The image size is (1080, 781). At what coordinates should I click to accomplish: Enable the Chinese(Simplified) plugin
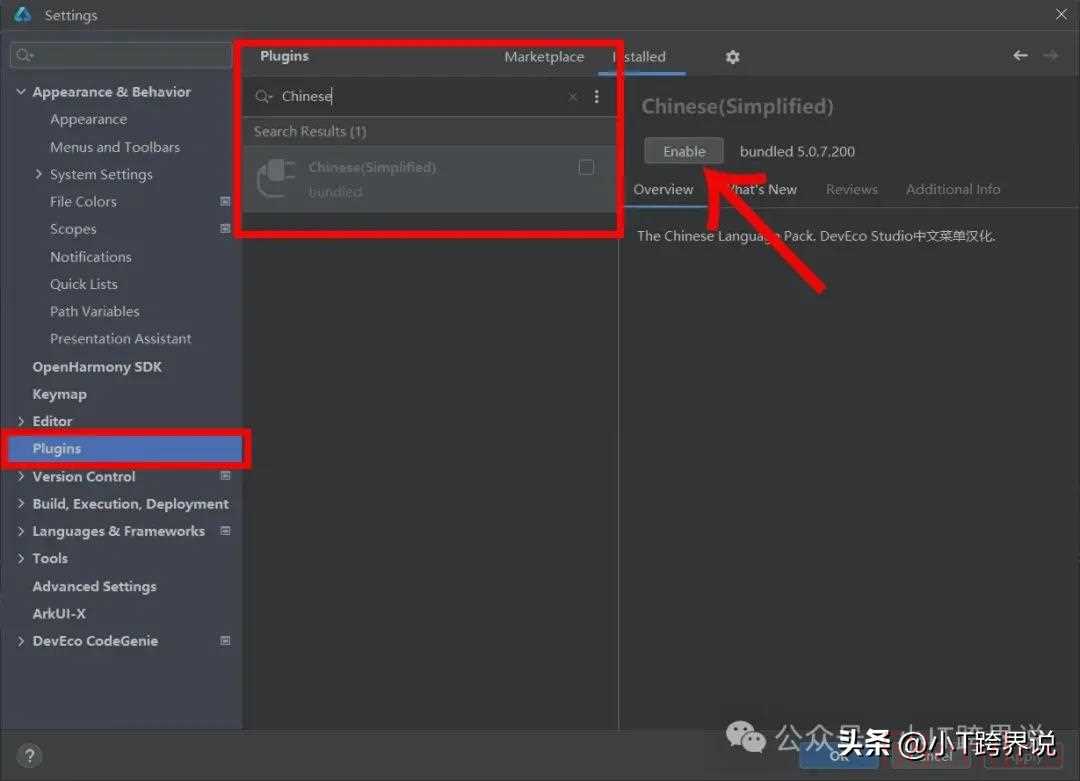point(684,151)
